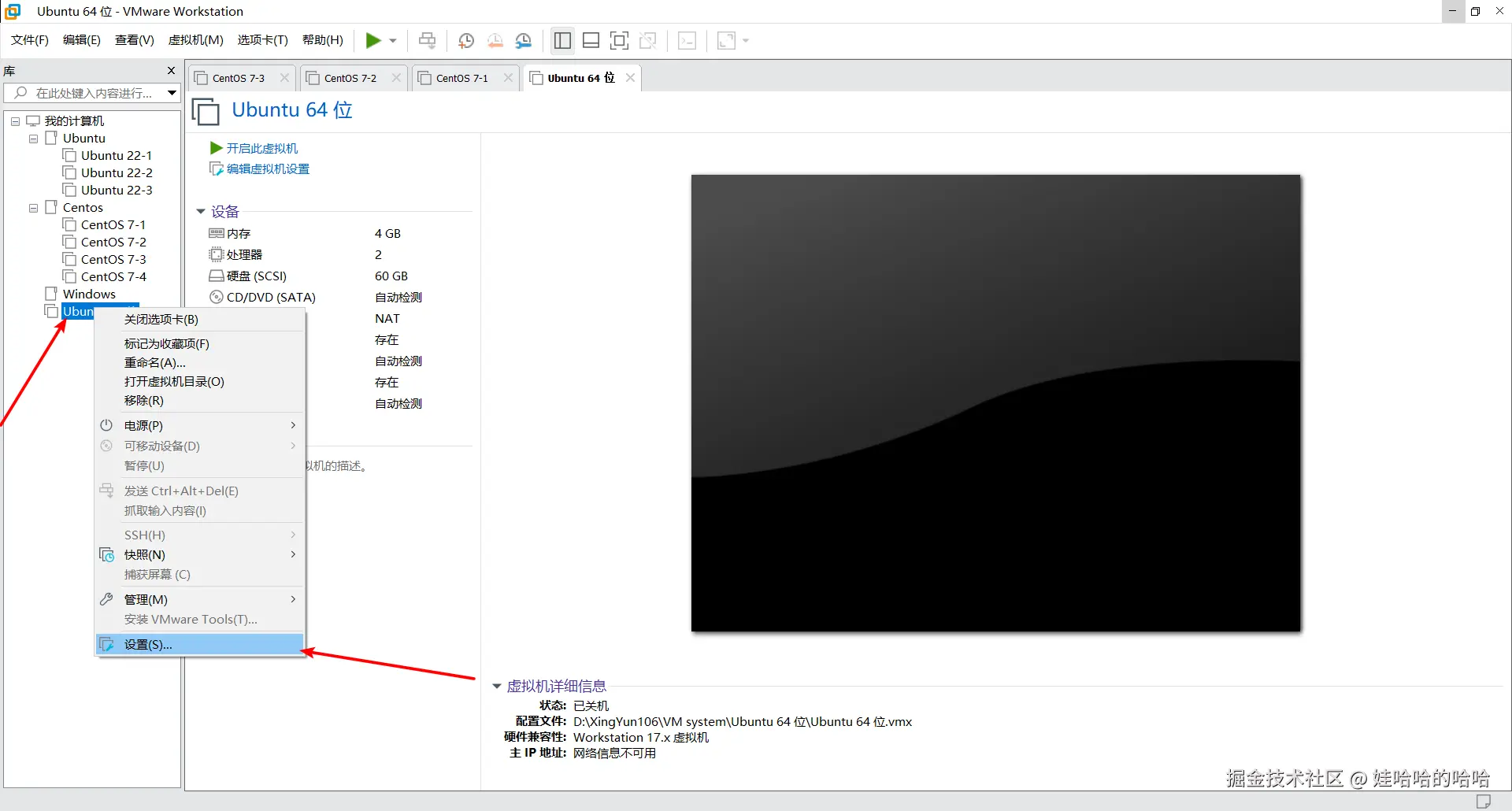Open the 文件(F) menu
1512x811 pixels.
click(30, 40)
